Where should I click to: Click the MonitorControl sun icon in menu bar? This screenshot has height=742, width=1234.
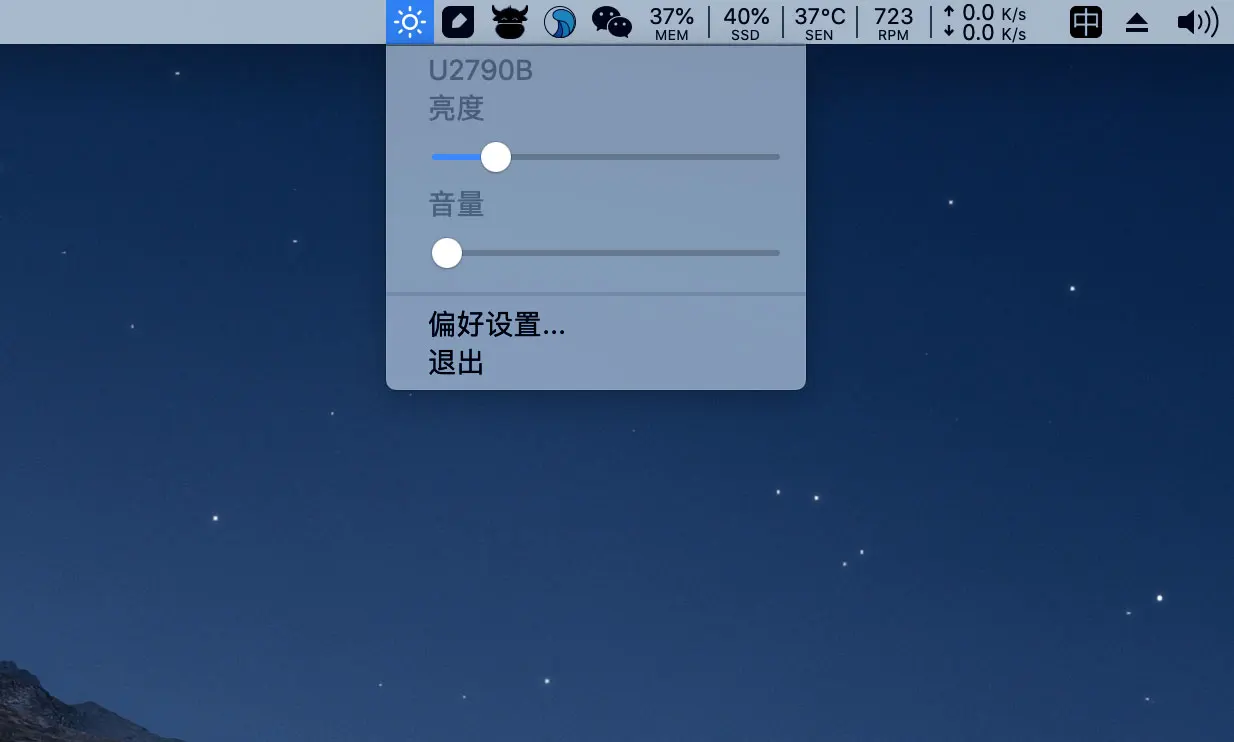point(410,22)
